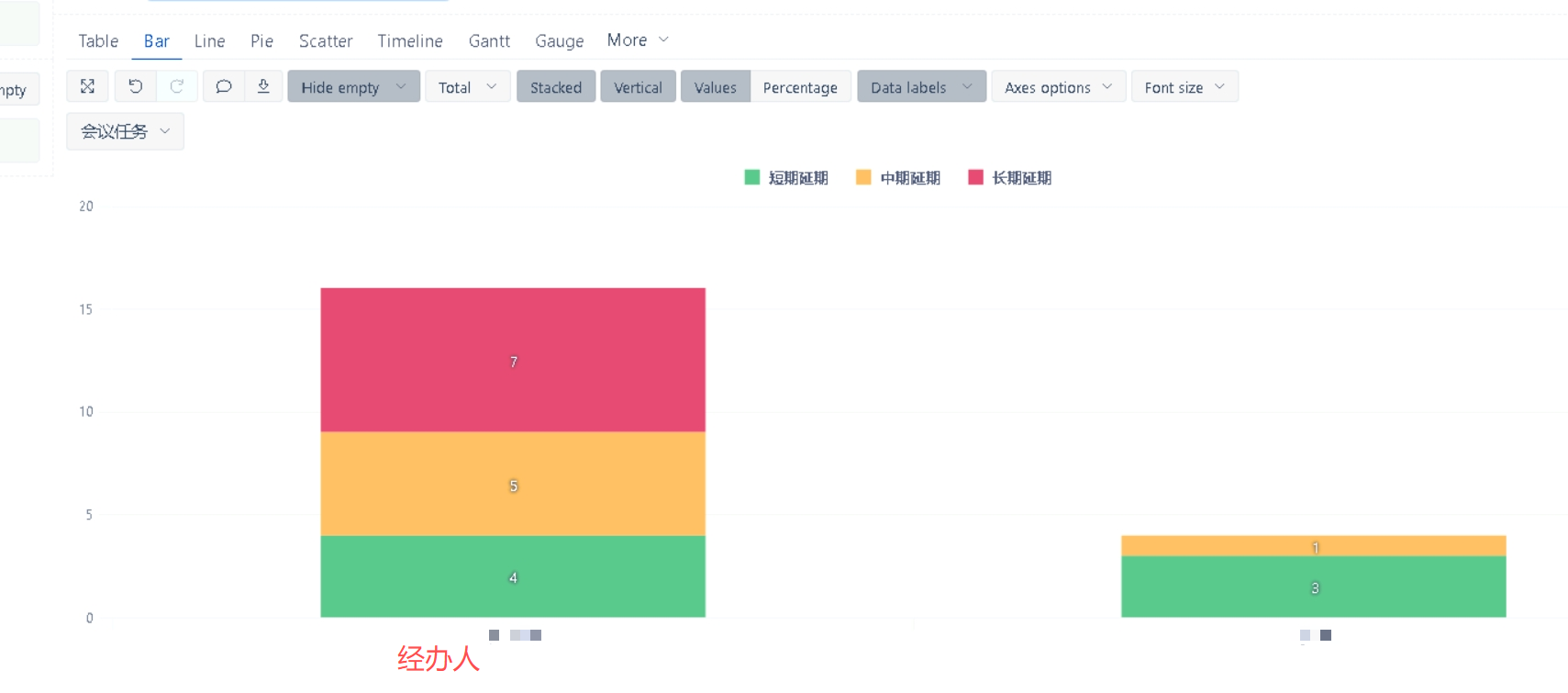The image size is (1568, 693).
Task: Click the red bar segment labeled 7
Action: point(513,360)
